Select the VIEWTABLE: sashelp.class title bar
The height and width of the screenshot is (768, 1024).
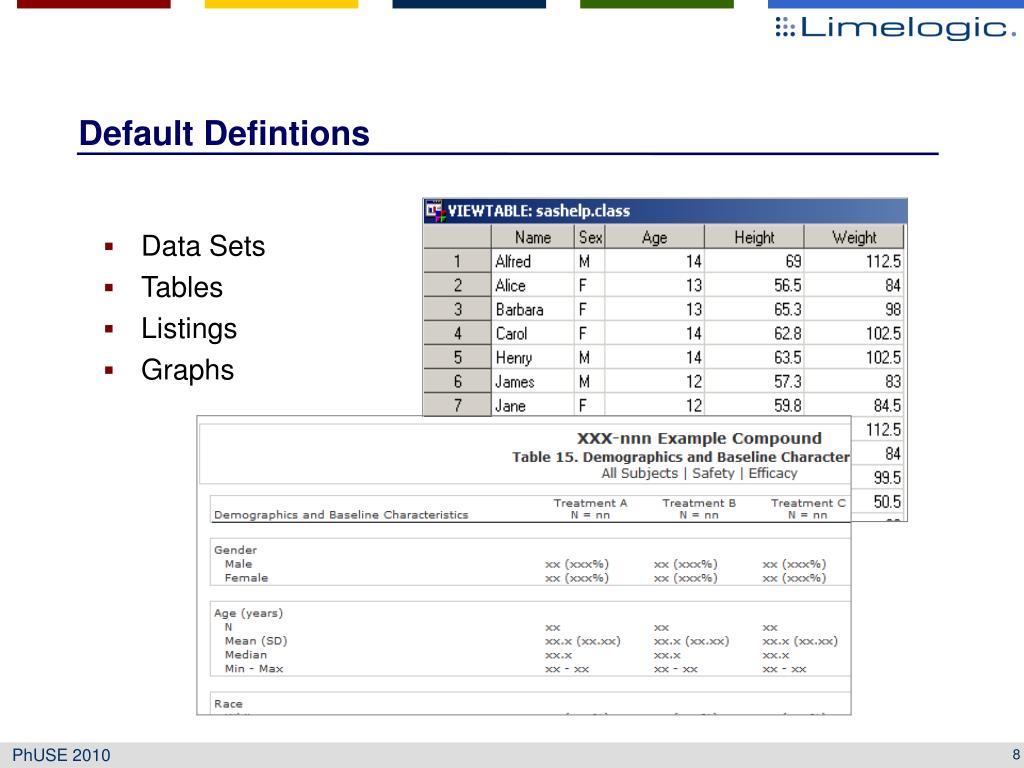(665, 211)
